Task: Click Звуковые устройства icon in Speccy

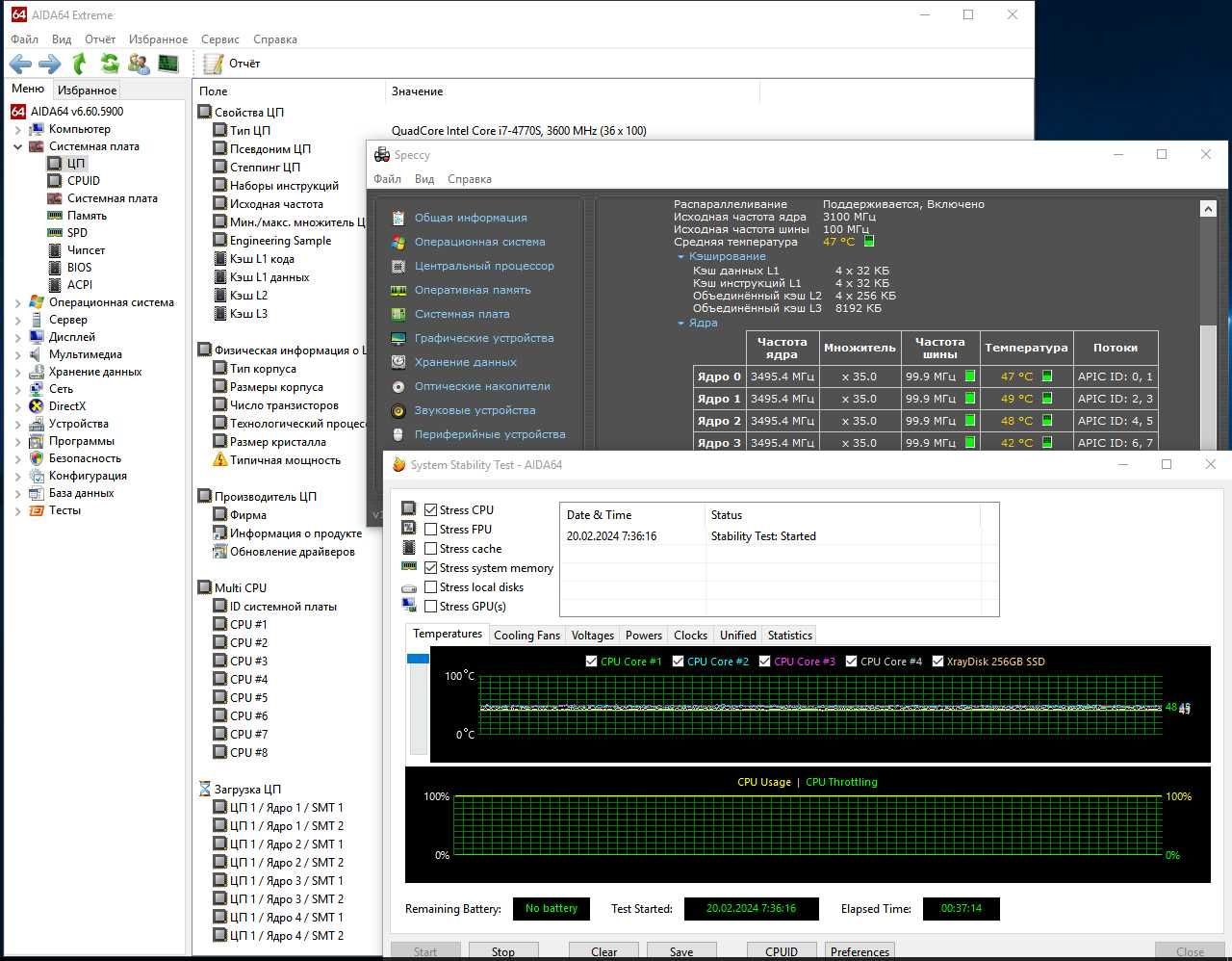Action: pyautogui.click(x=398, y=410)
